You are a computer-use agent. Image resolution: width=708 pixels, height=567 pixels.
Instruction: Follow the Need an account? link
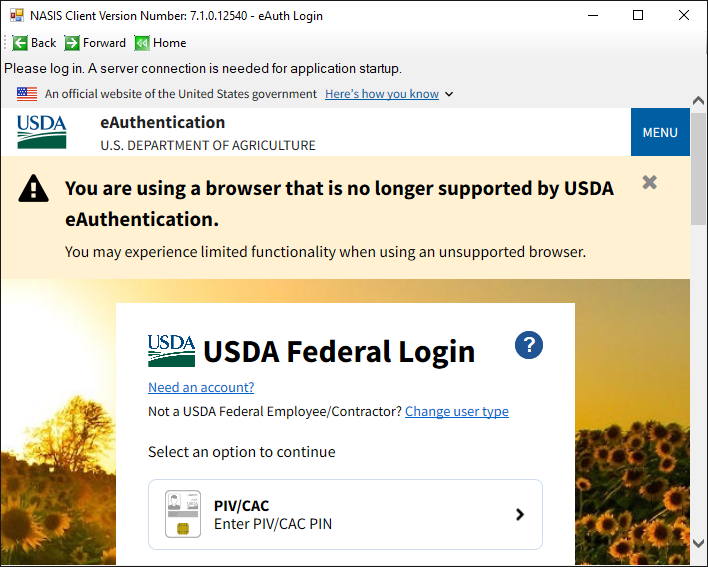tap(201, 387)
